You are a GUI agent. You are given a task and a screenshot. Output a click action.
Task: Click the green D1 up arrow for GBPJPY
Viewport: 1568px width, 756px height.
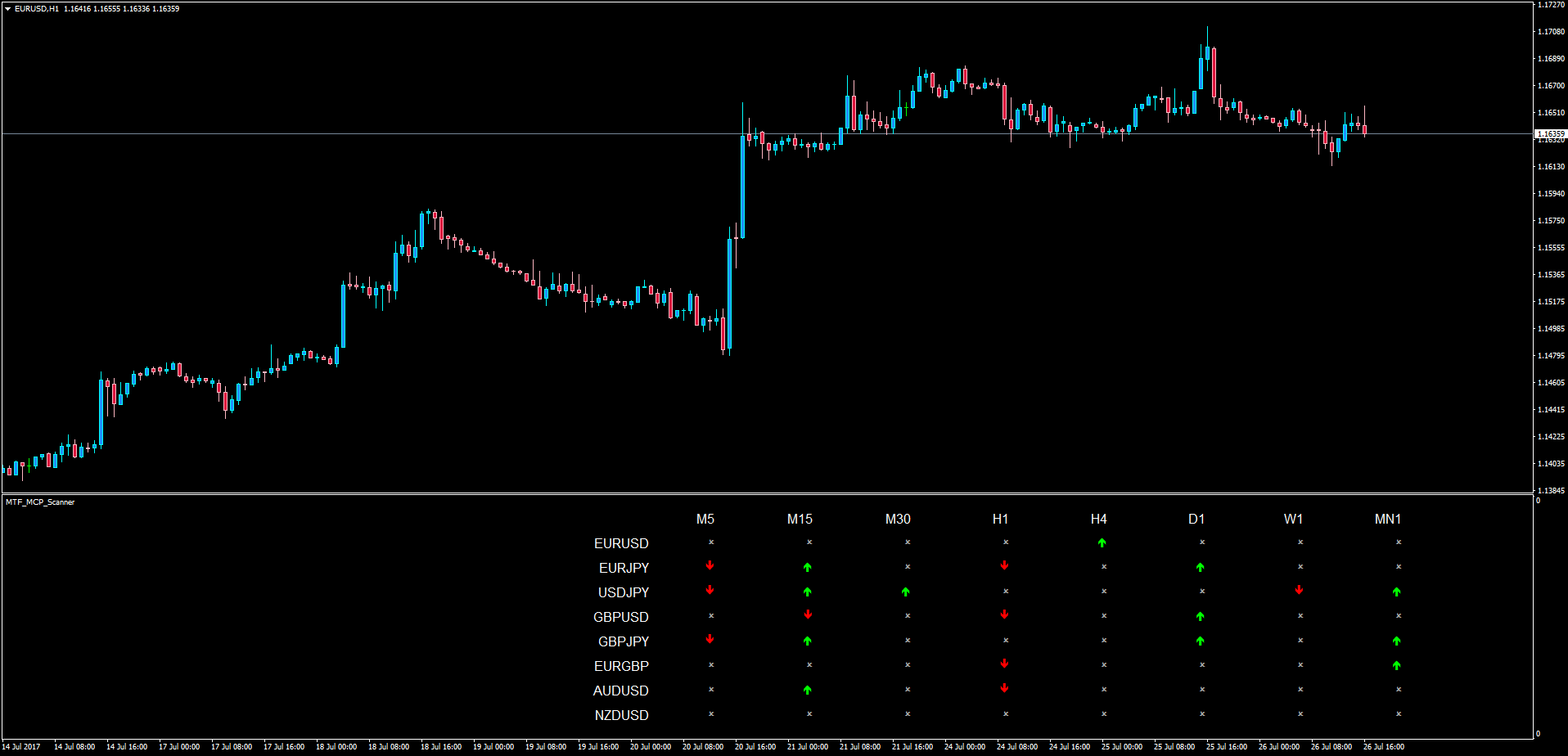point(1200,641)
